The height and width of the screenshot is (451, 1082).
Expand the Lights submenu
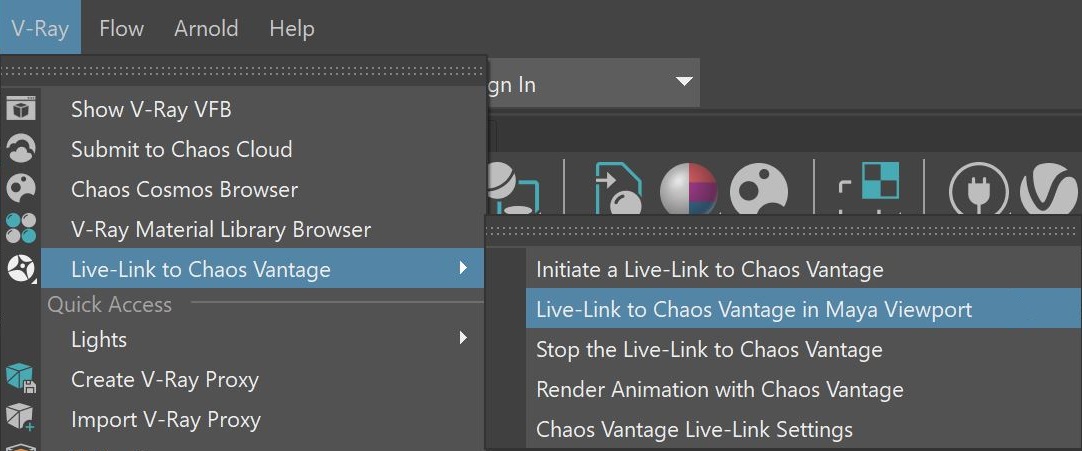coord(263,339)
